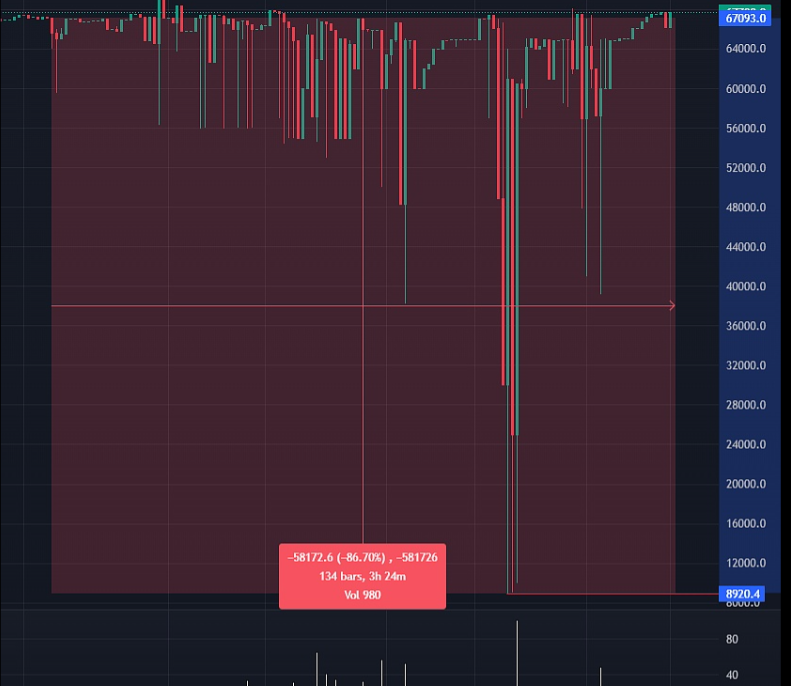The image size is (791, 686).
Task: Click the 40 volume axis label
Action: click(x=732, y=675)
